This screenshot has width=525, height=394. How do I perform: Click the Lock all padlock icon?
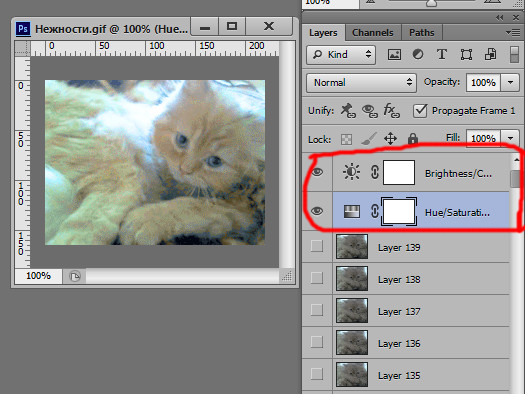[x=413, y=138]
